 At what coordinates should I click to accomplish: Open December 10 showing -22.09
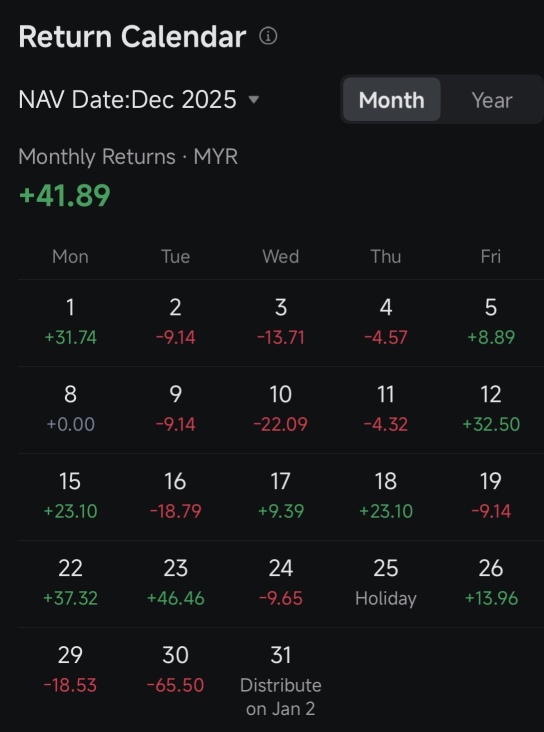pos(281,409)
